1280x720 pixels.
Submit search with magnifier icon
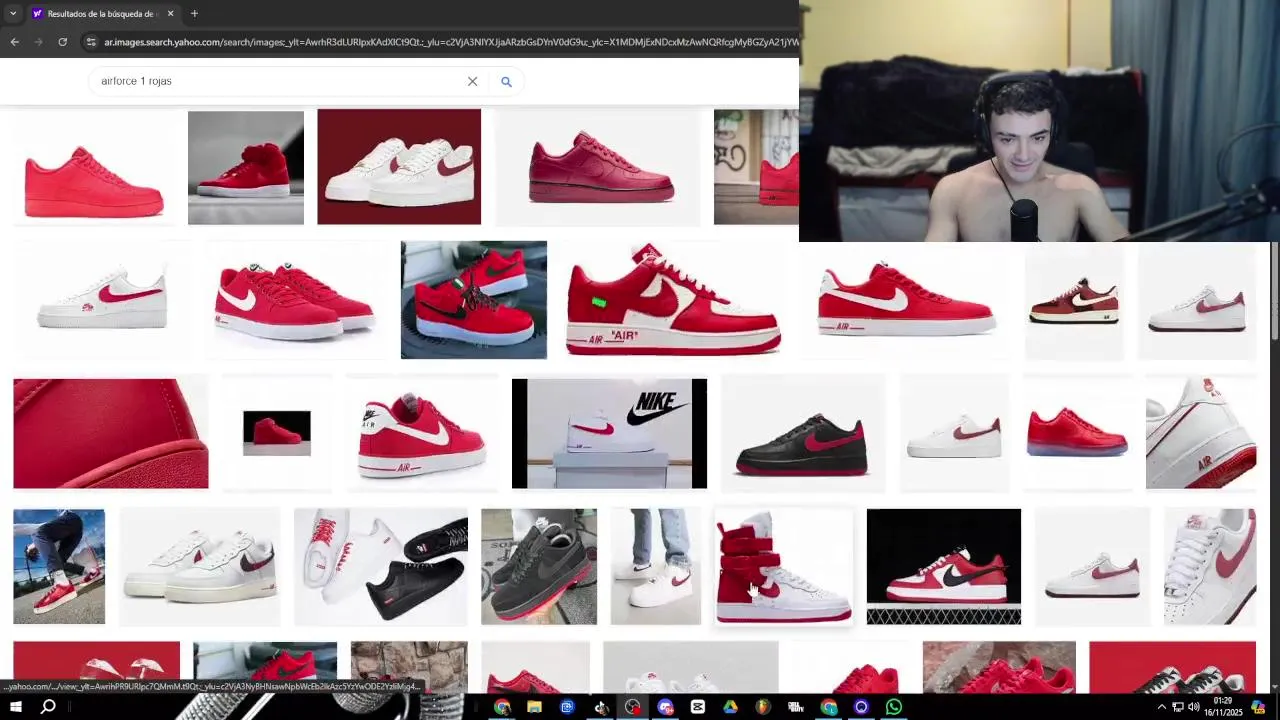(x=506, y=82)
